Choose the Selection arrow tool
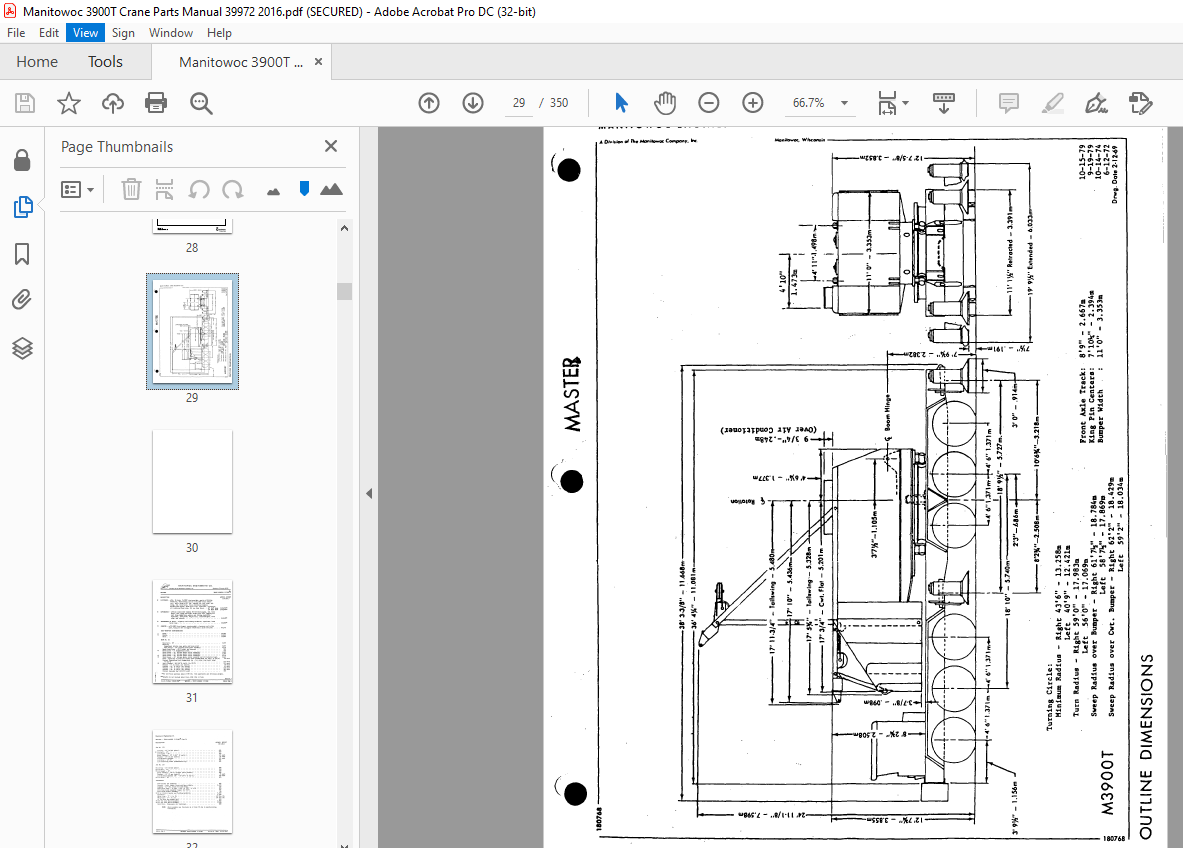 click(621, 103)
